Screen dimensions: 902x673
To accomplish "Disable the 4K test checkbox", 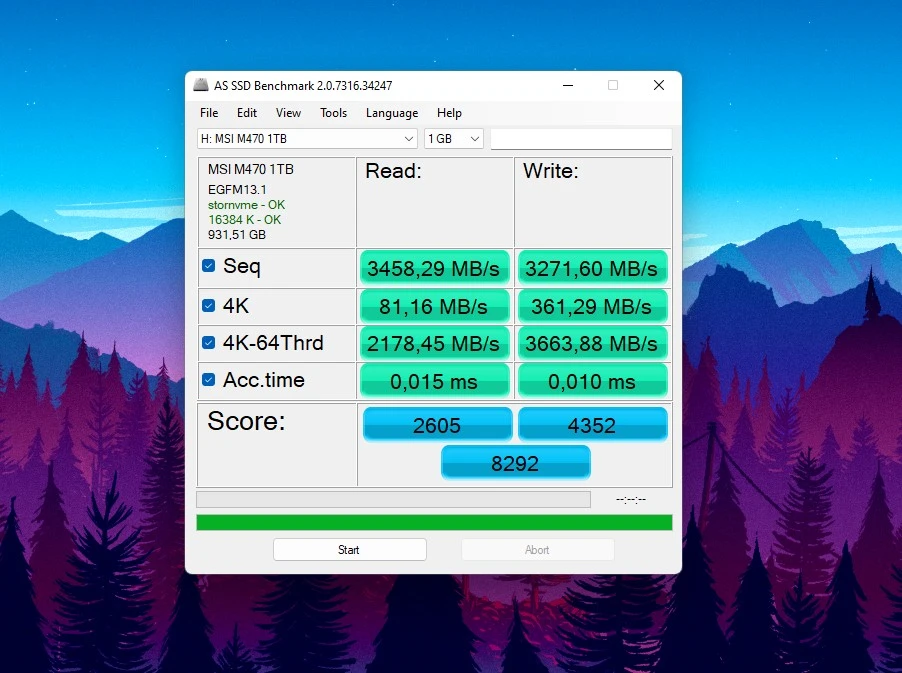I will click(209, 305).
